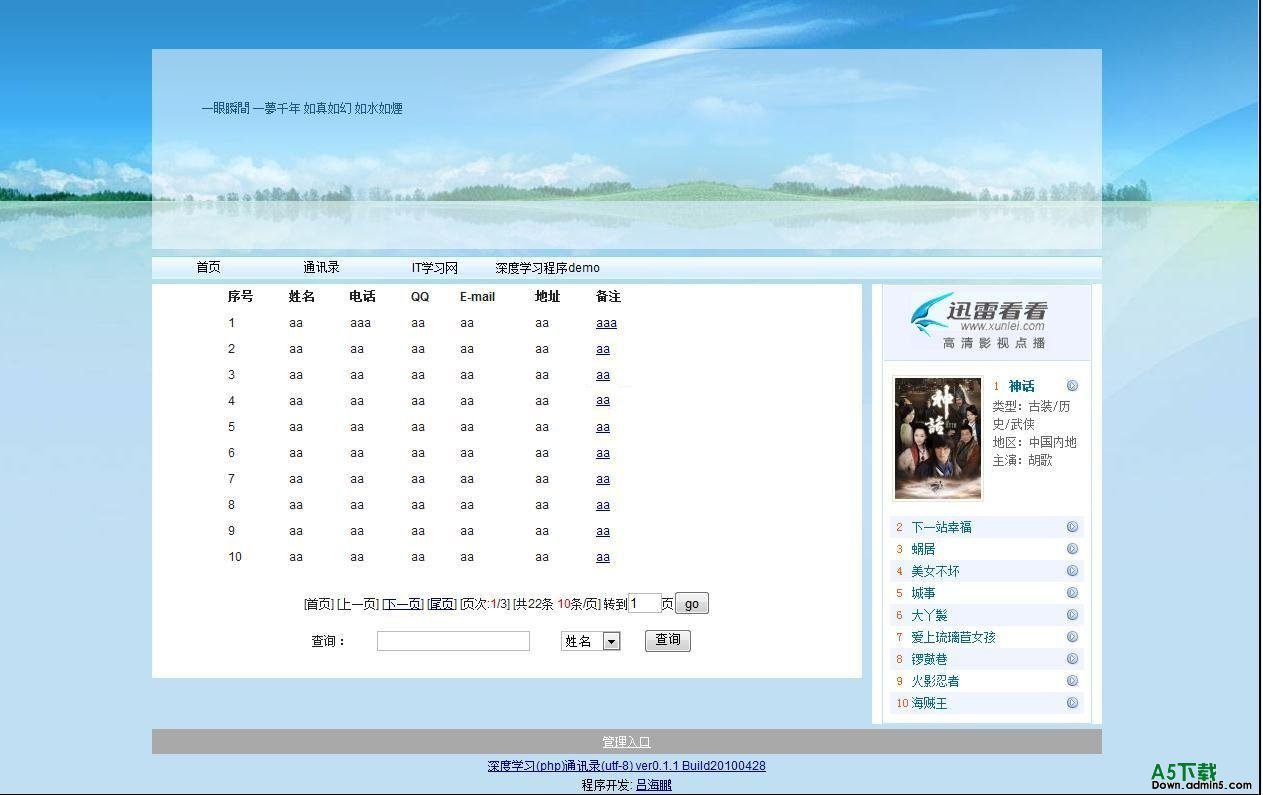Open developer 吕海鹏 link
The image size is (1263, 795).
coord(654,785)
